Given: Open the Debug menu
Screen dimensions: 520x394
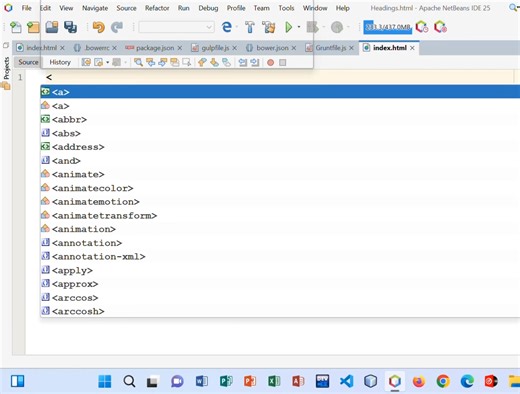Looking at the screenshot, I should (x=208, y=8).
